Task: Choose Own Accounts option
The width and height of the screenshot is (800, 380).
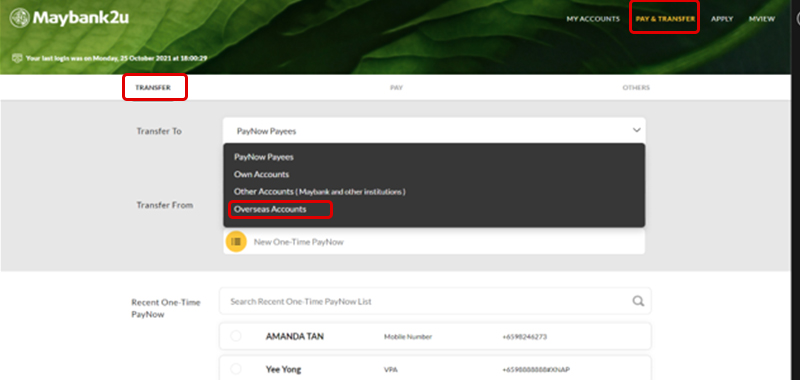Action: tap(262, 174)
